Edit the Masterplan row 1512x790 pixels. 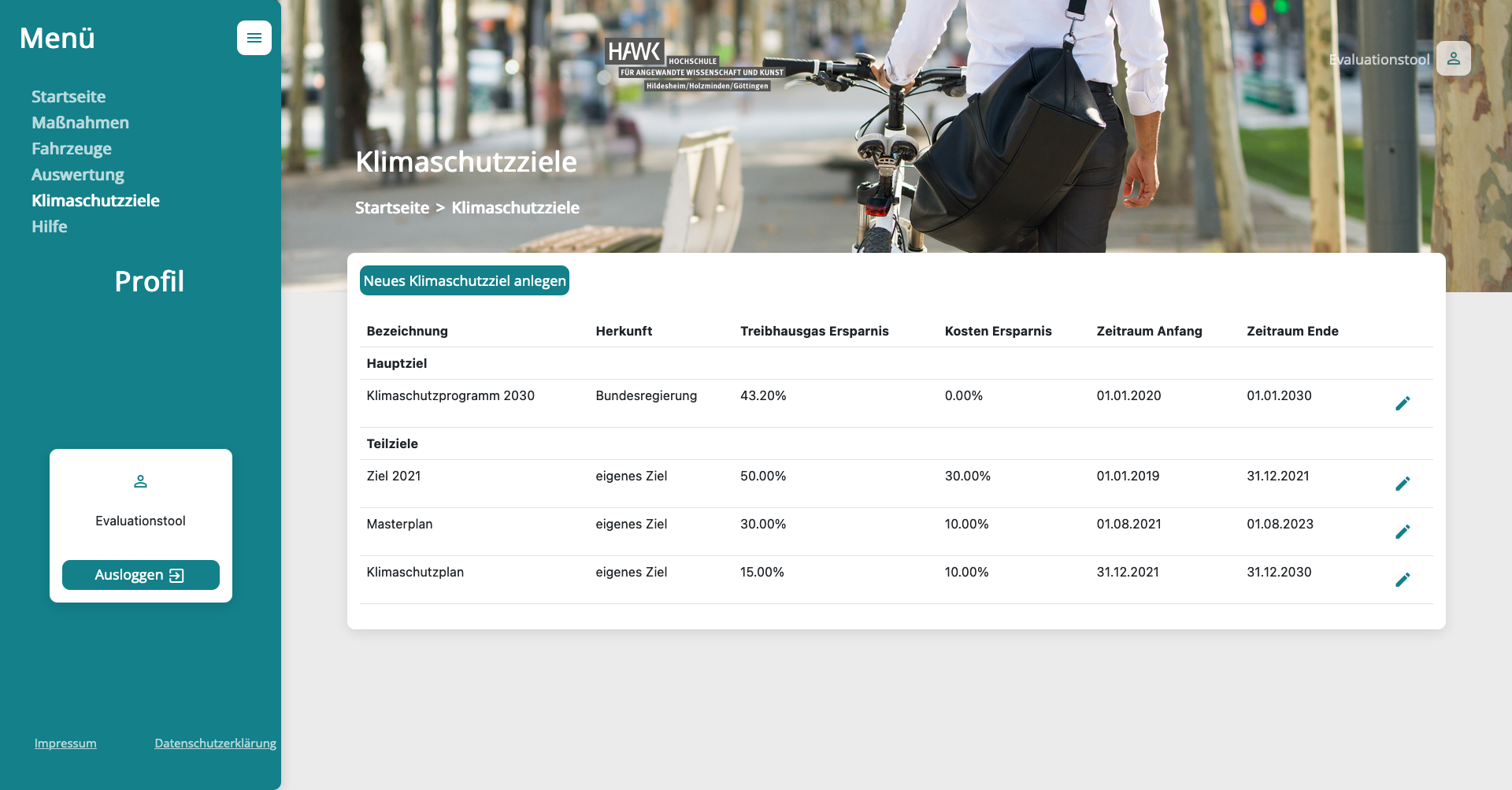(1403, 532)
